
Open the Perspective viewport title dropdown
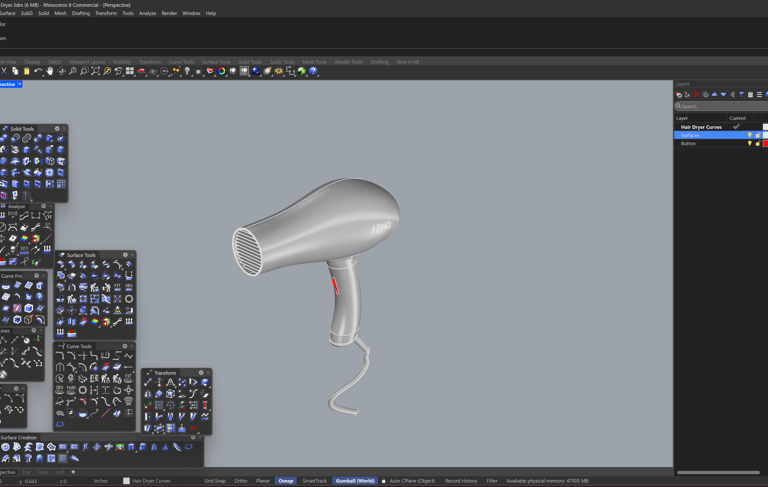point(19,84)
